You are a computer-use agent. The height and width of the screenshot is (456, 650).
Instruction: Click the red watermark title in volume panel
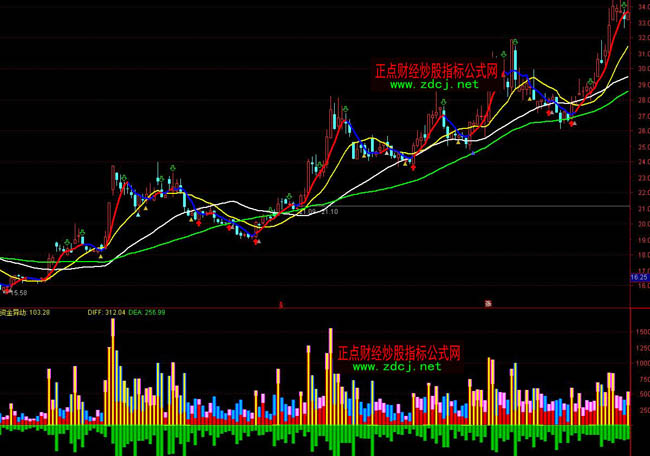click(398, 353)
